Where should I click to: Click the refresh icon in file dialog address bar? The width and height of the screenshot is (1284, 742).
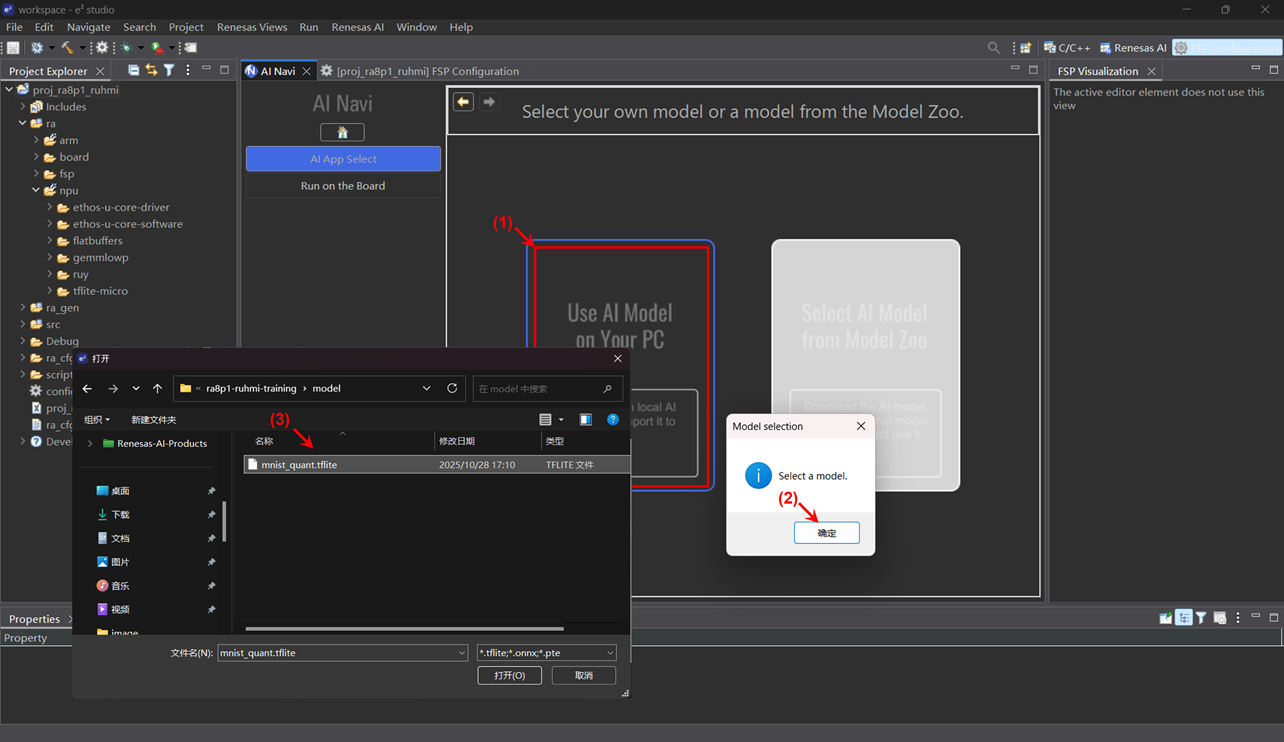point(452,388)
